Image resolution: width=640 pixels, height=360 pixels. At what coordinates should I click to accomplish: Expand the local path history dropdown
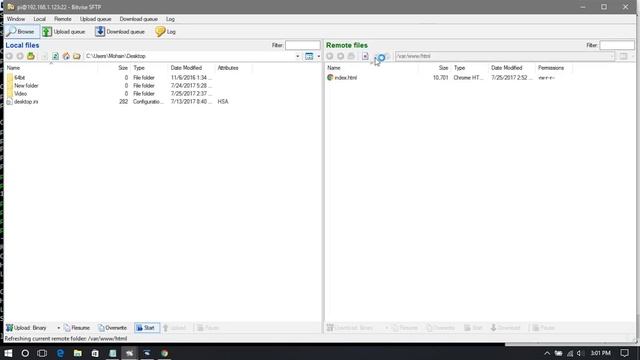tap(298, 56)
